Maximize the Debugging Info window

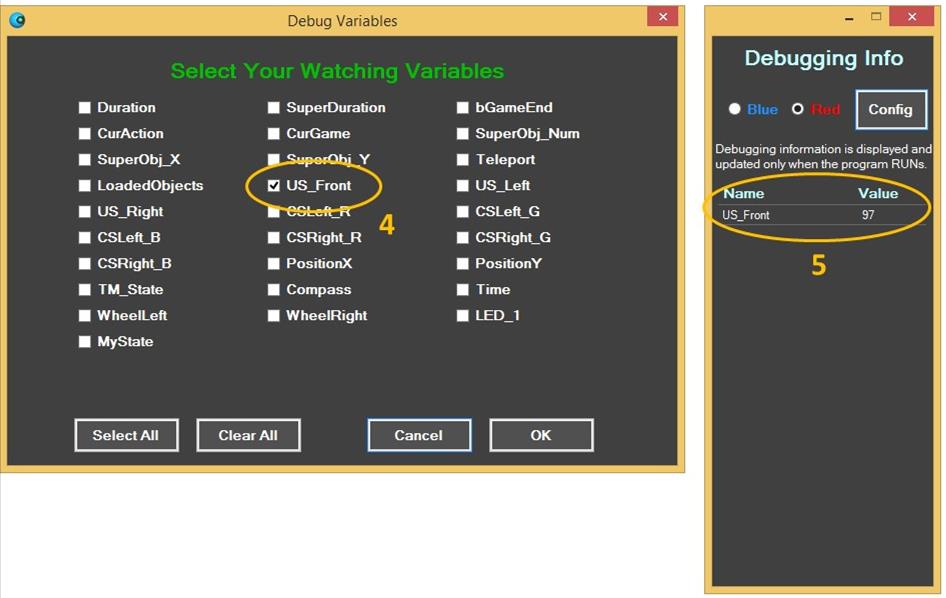[x=877, y=17]
